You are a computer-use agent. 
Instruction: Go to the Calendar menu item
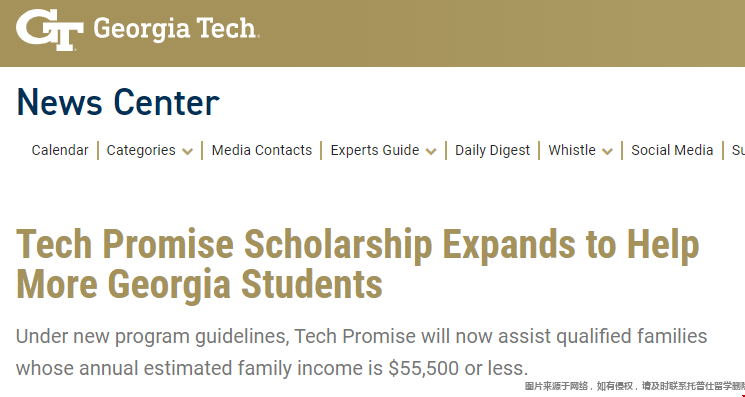[60, 150]
